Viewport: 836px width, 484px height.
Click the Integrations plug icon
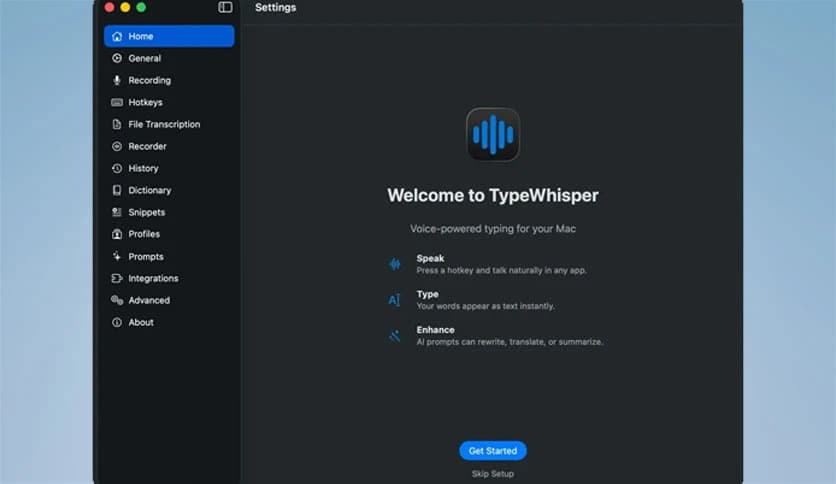click(x=117, y=278)
